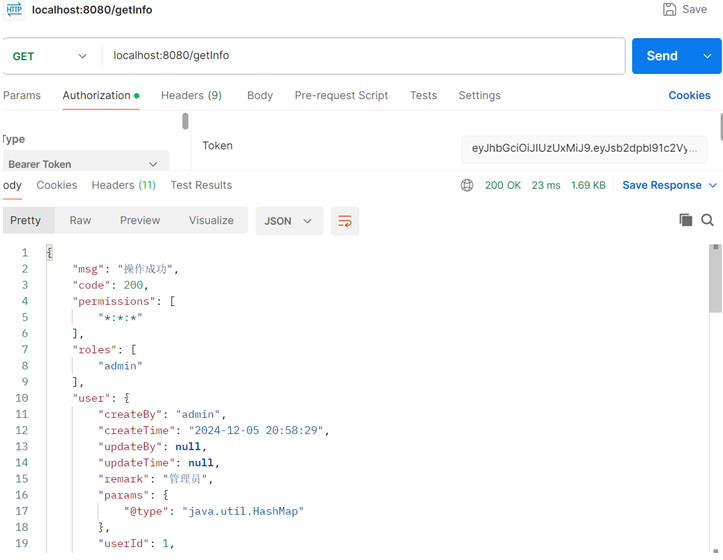Click the "createTime" value 2024-12-05 20:58:29
This screenshot has height=560, width=723.
tap(256, 430)
